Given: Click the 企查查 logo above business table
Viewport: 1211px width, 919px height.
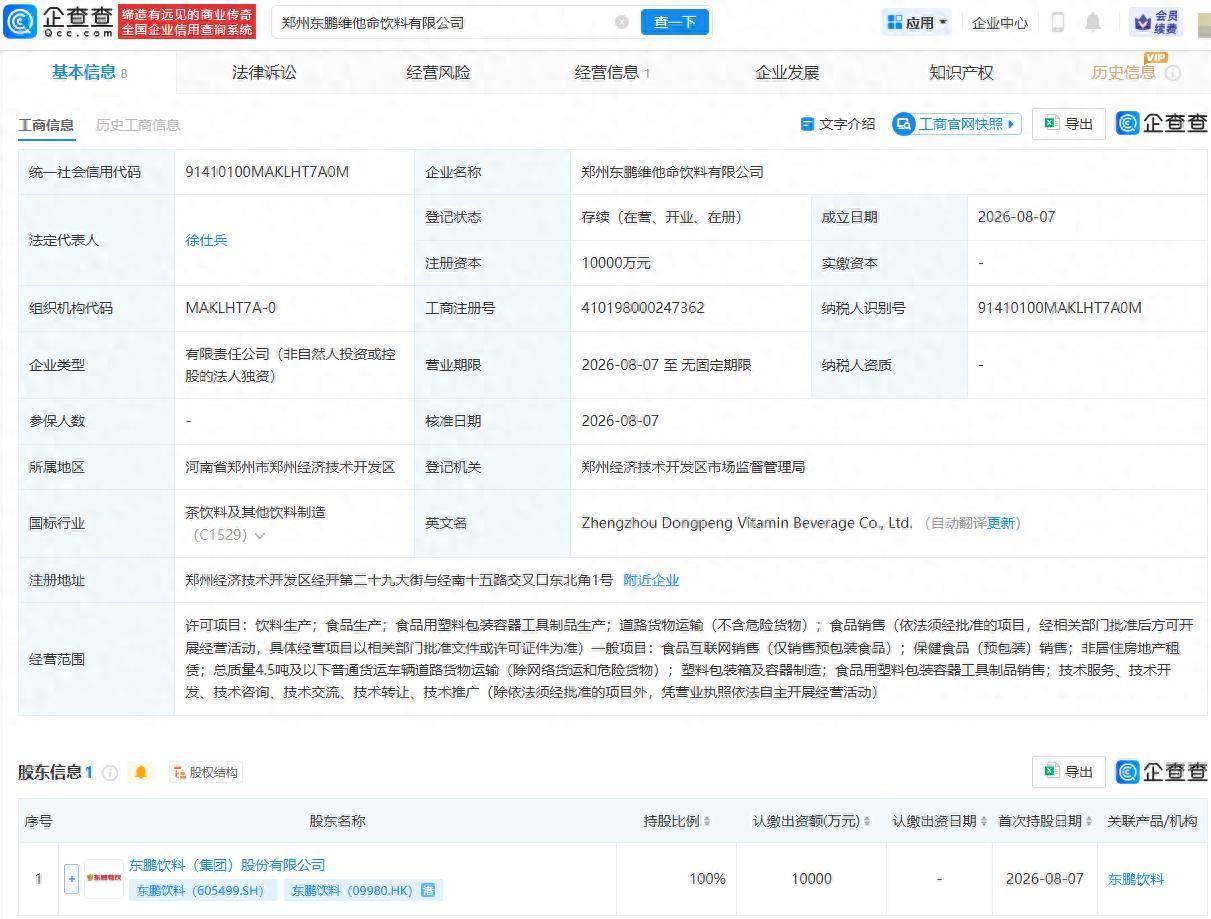Looking at the screenshot, I should point(1162,123).
